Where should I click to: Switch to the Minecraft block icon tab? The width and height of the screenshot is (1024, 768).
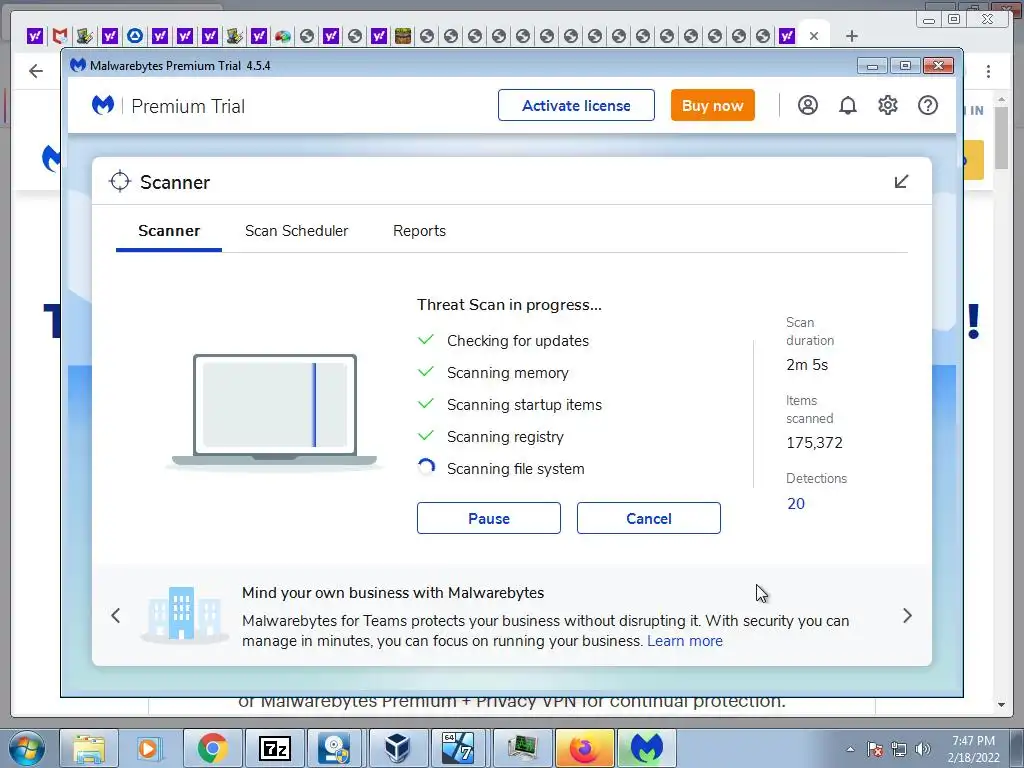(x=403, y=36)
